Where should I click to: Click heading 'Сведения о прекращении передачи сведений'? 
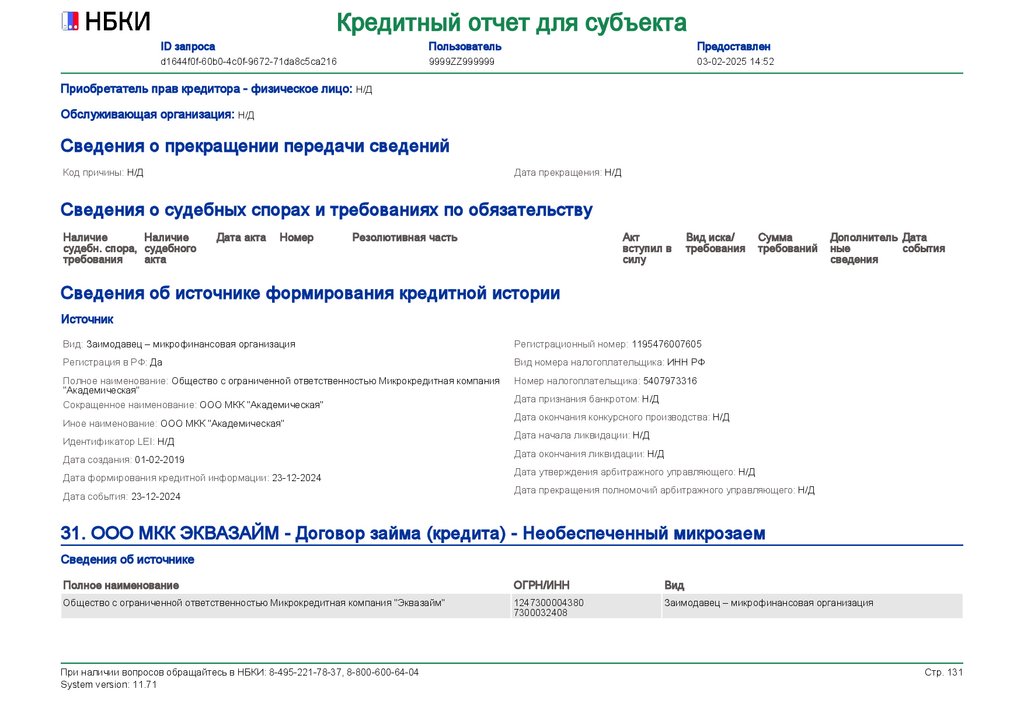click(x=255, y=146)
